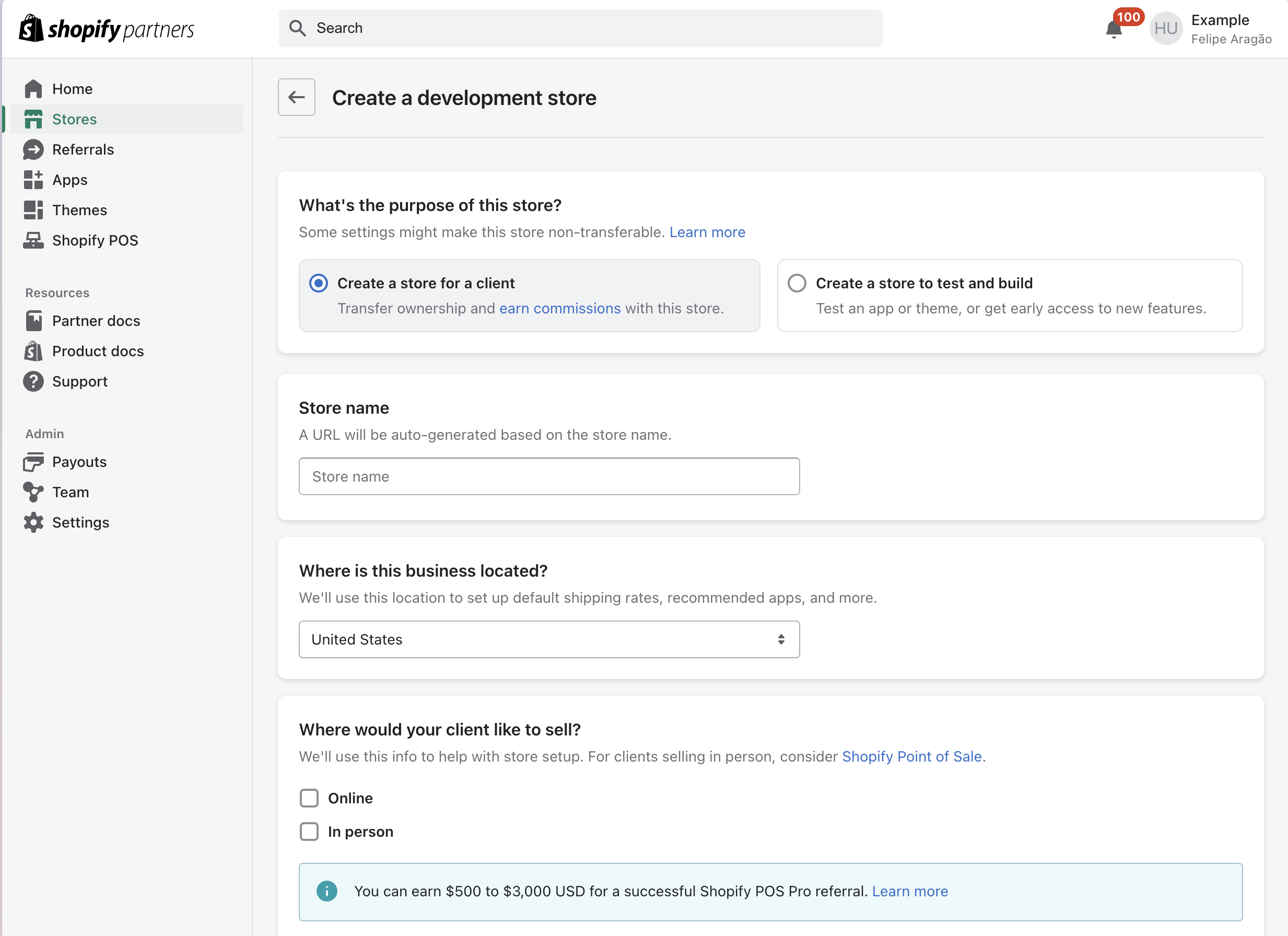Image resolution: width=1288 pixels, height=936 pixels.
Task: Click the Partner docs bookmark icon
Action: (33, 321)
